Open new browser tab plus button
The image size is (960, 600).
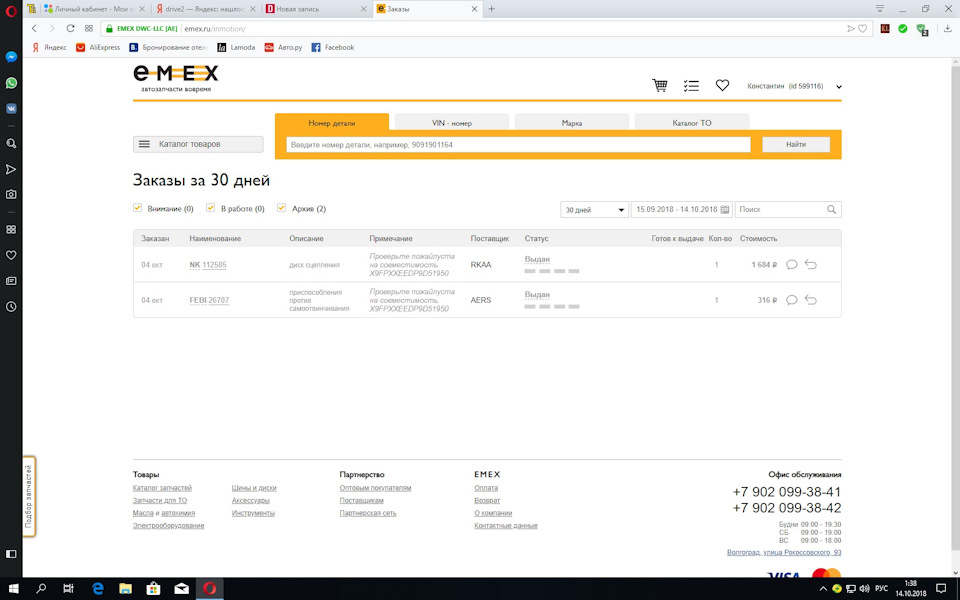tap(492, 9)
